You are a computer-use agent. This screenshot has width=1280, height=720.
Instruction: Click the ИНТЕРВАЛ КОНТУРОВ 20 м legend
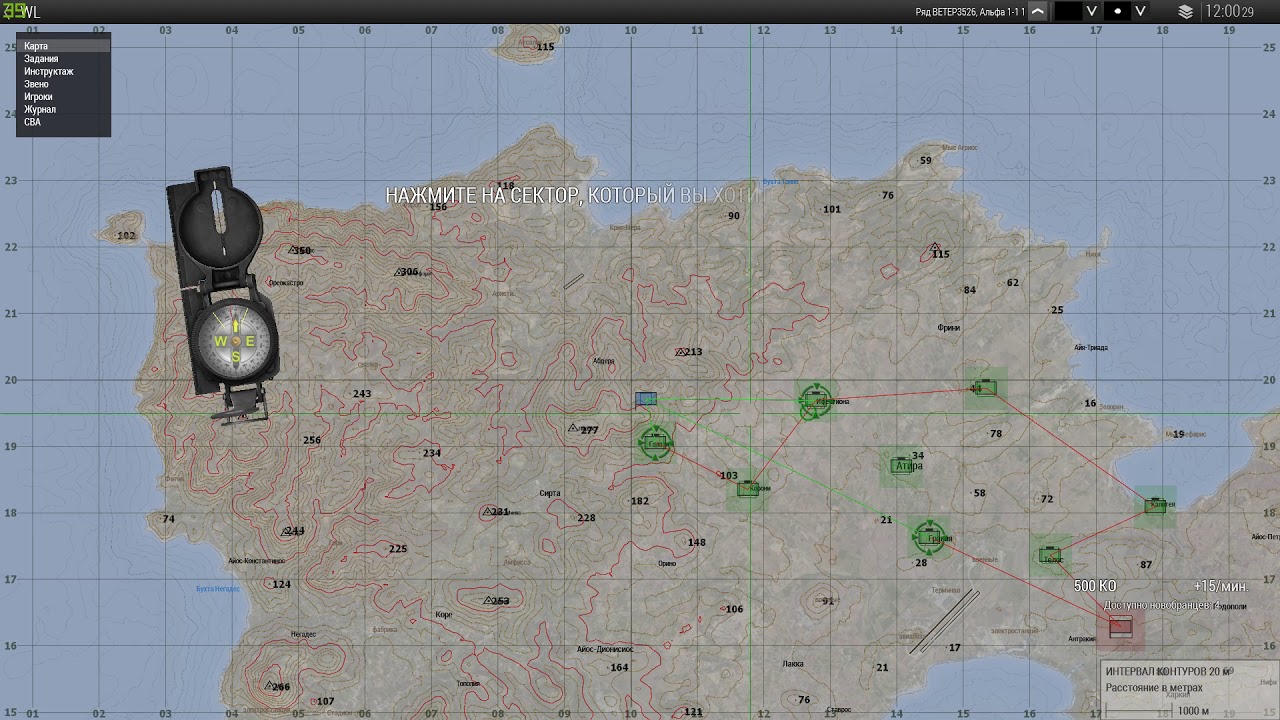pos(1167,672)
